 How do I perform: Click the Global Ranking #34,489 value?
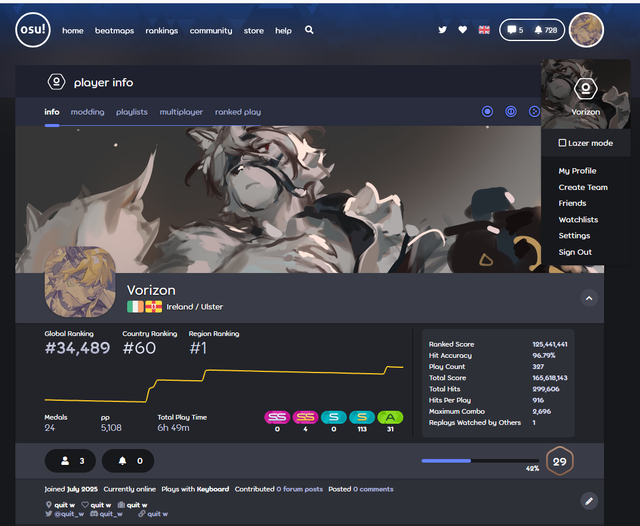coord(77,348)
